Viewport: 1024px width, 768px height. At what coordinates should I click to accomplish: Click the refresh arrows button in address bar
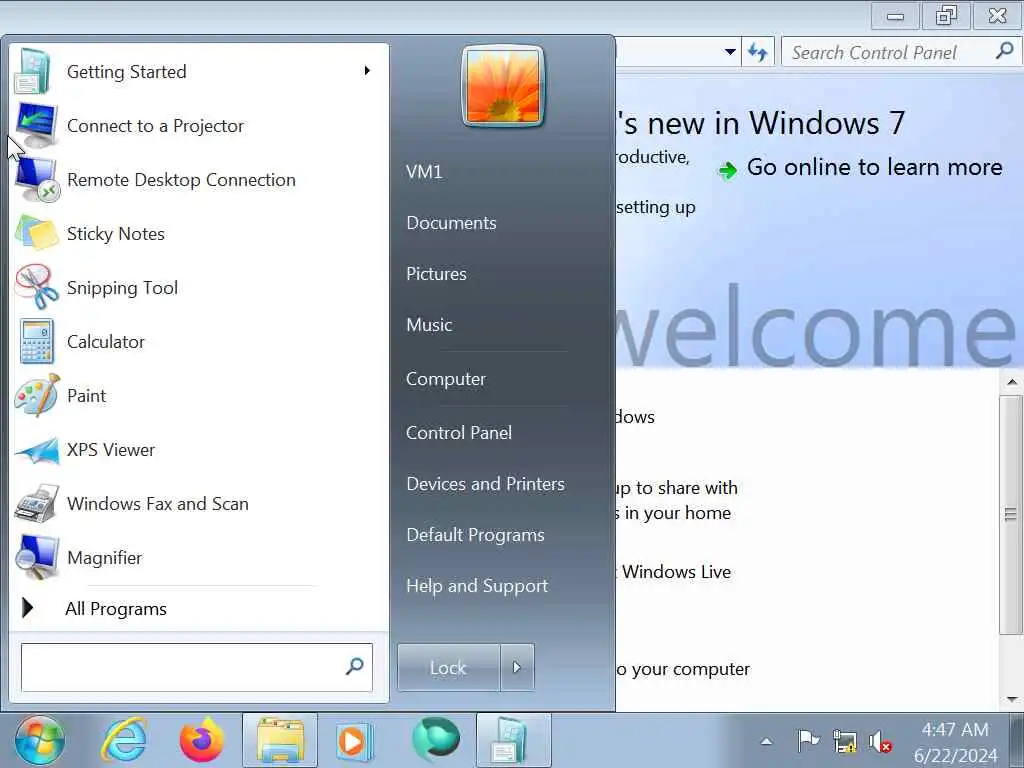pos(758,52)
